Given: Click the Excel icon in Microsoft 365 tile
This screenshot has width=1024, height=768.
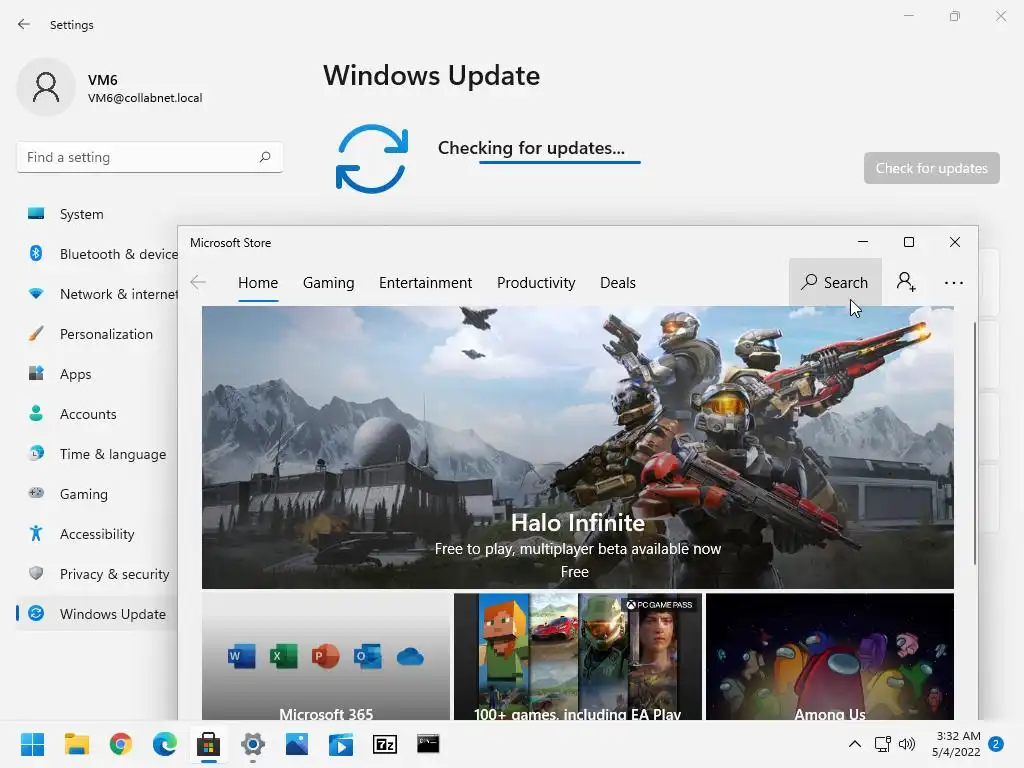Looking at the screenshot, I should point(283,656).
